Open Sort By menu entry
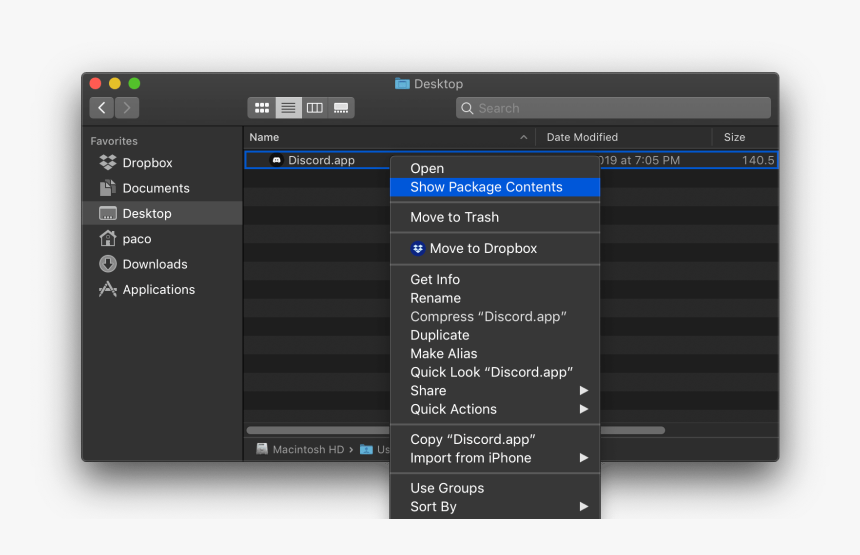This screenshot has height=555, width=860. click(495, 507)
